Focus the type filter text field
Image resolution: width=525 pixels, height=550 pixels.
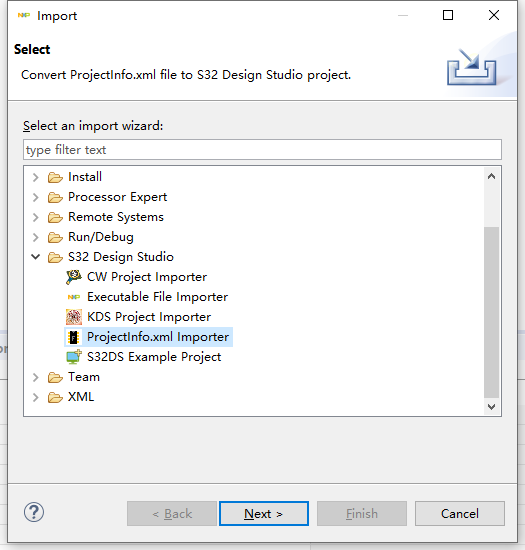tap(262, 150)
